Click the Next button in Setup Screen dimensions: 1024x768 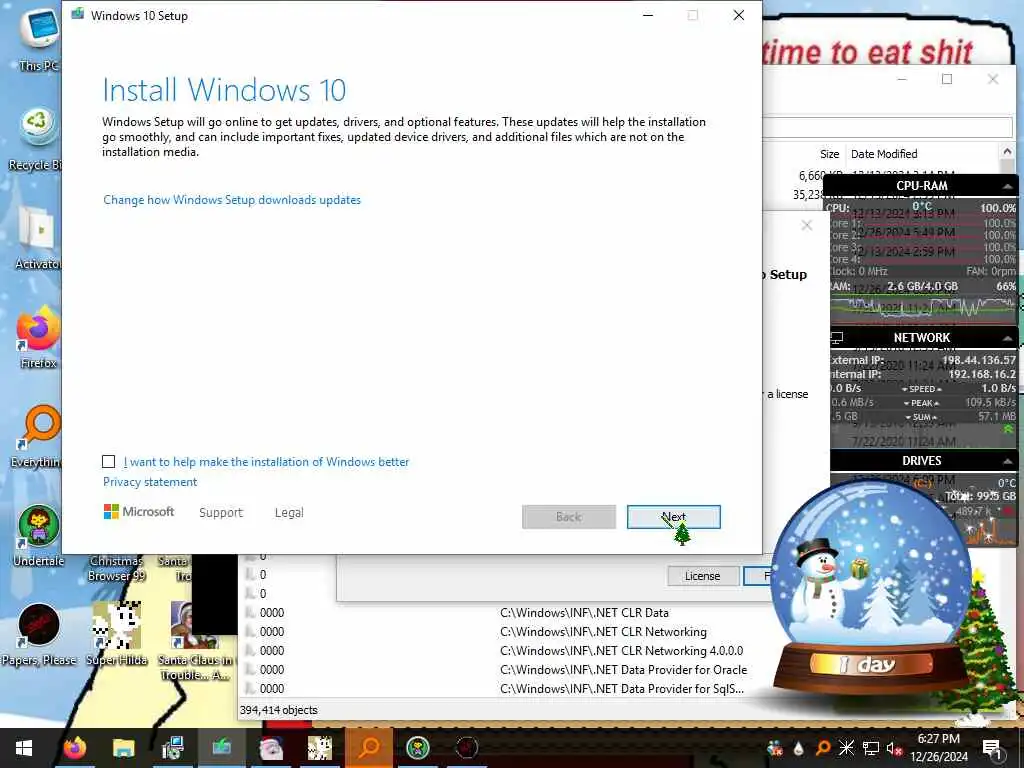673,517
